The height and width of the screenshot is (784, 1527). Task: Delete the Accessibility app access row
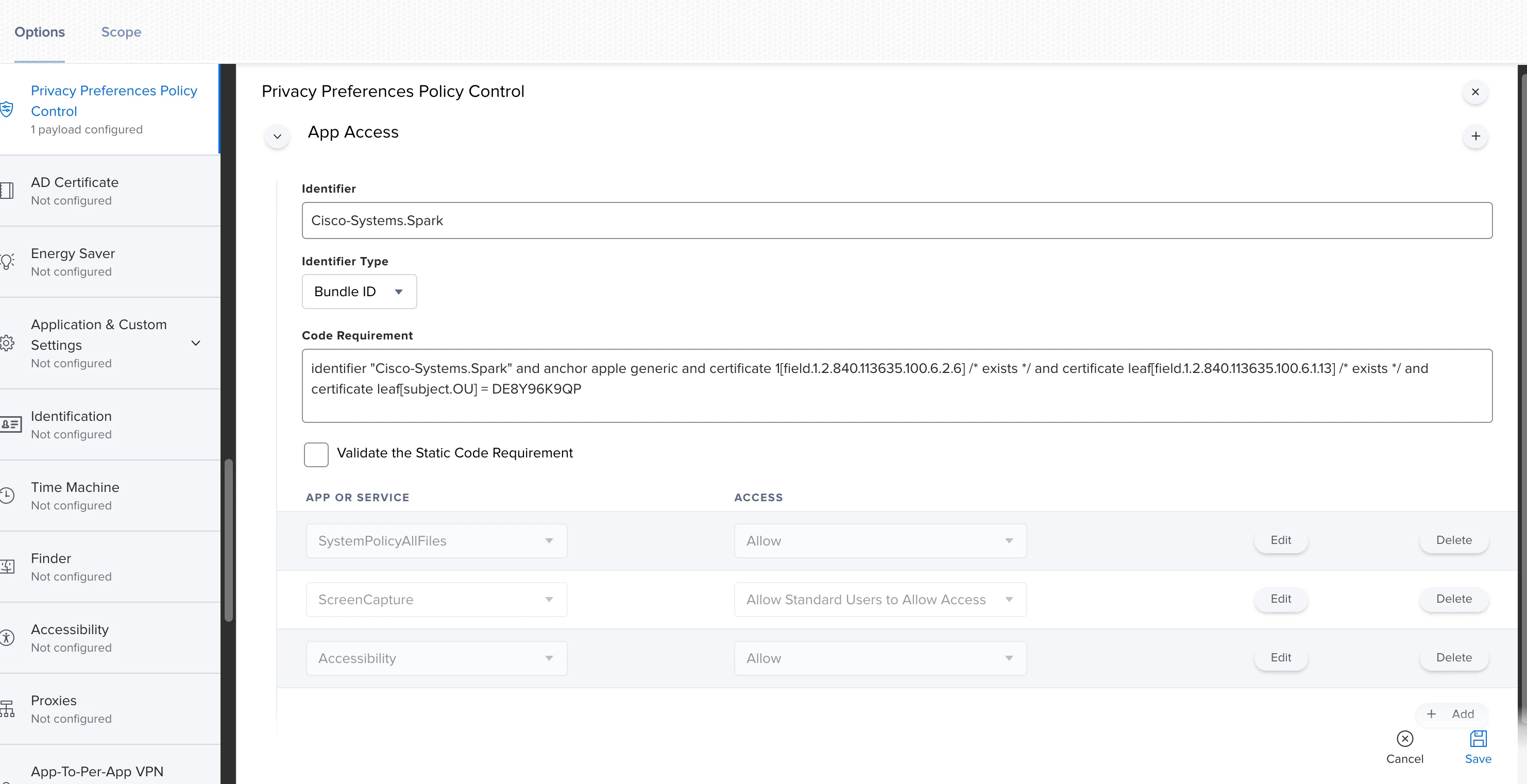point(1453,658)
